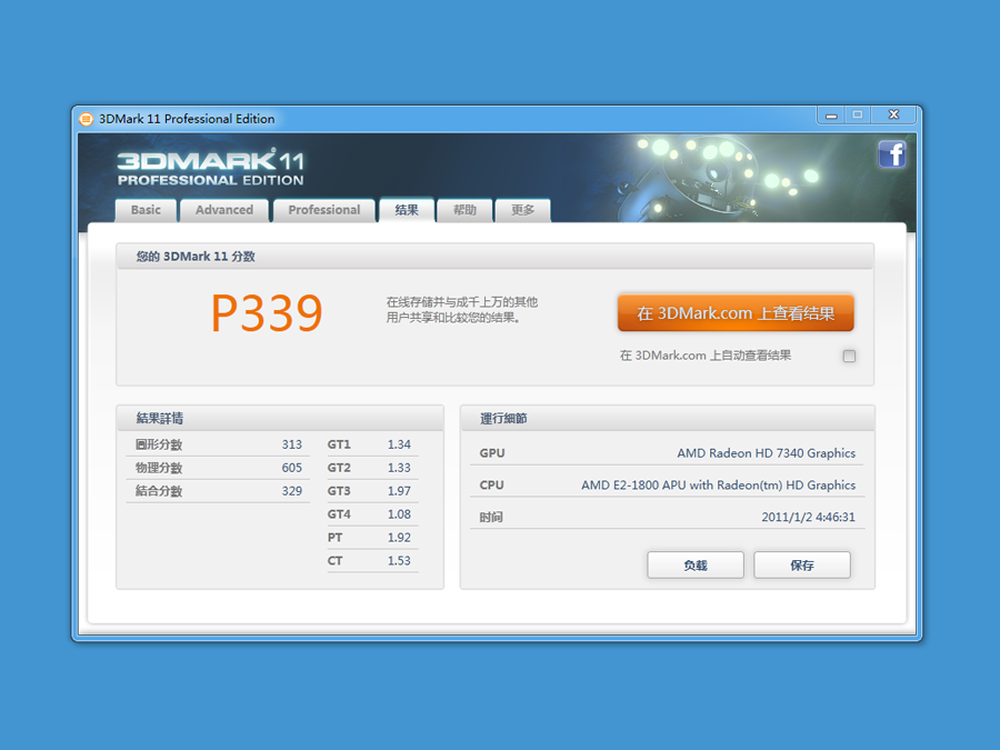Click the title bar text 3DMark 11 Professional Edition
This screenshot has width=1000, height=750.
tap(187, 119)
